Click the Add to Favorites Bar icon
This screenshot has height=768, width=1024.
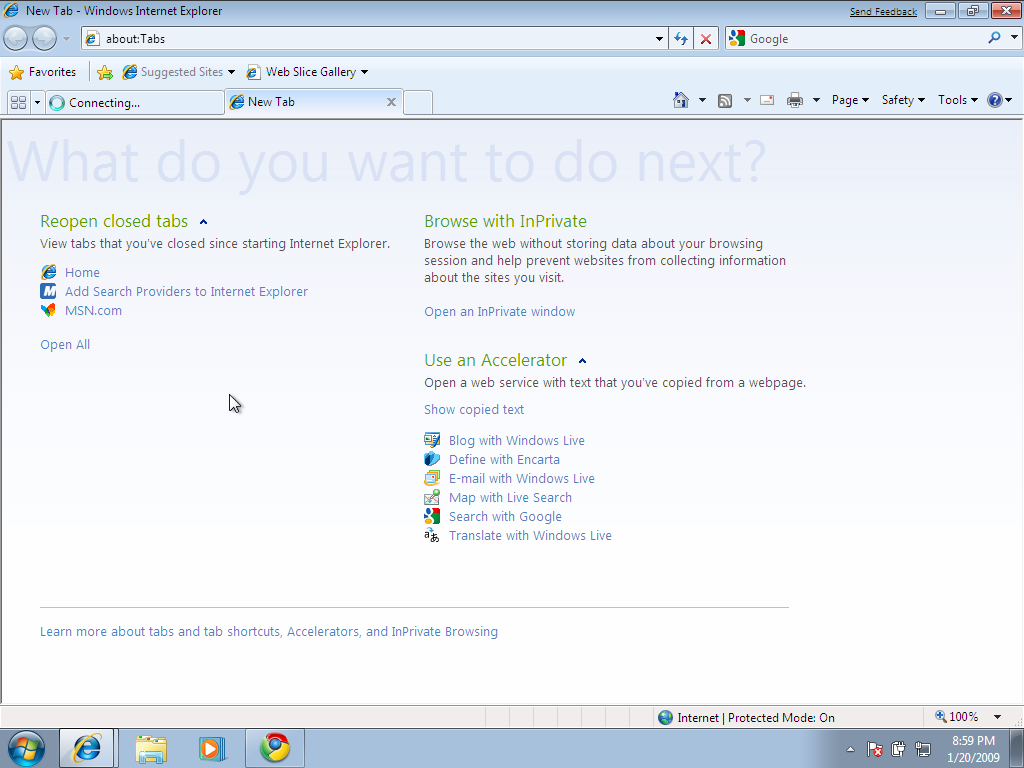104,72
